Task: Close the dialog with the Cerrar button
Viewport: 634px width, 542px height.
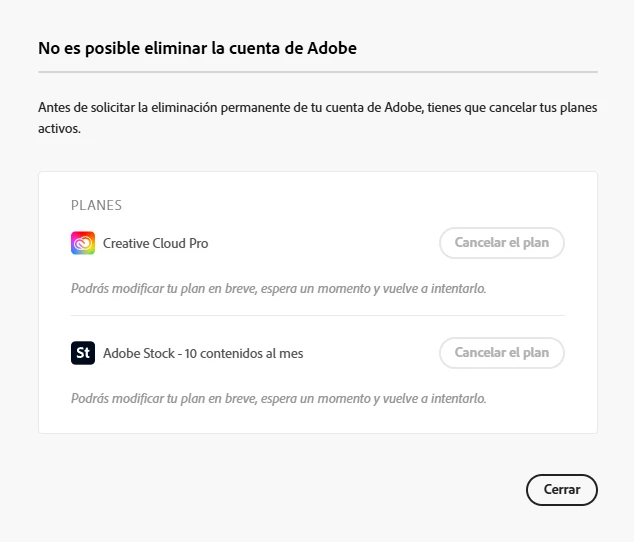Action: (562, 489)
